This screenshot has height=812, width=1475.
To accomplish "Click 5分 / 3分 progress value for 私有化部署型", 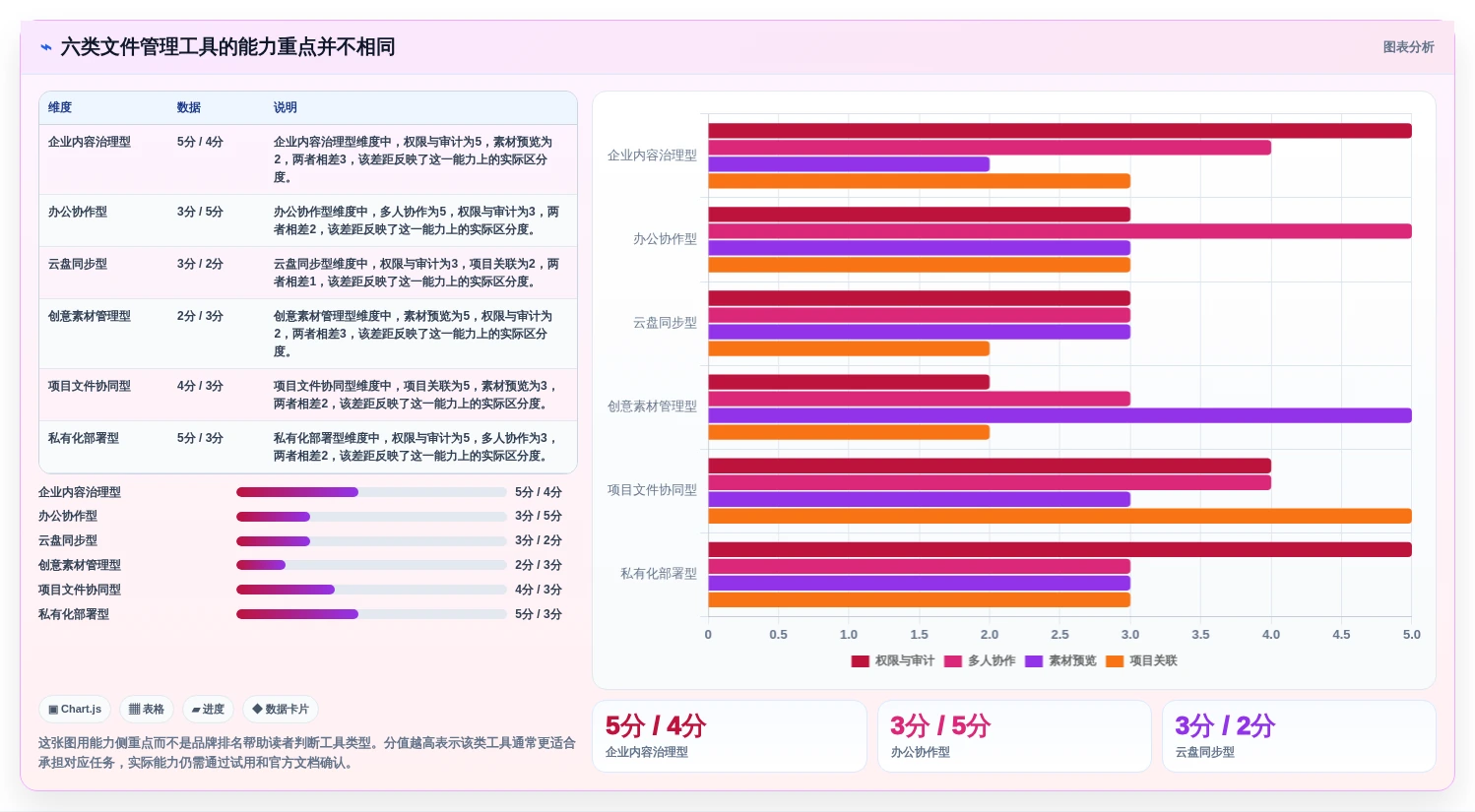I will tap(539, 614).
